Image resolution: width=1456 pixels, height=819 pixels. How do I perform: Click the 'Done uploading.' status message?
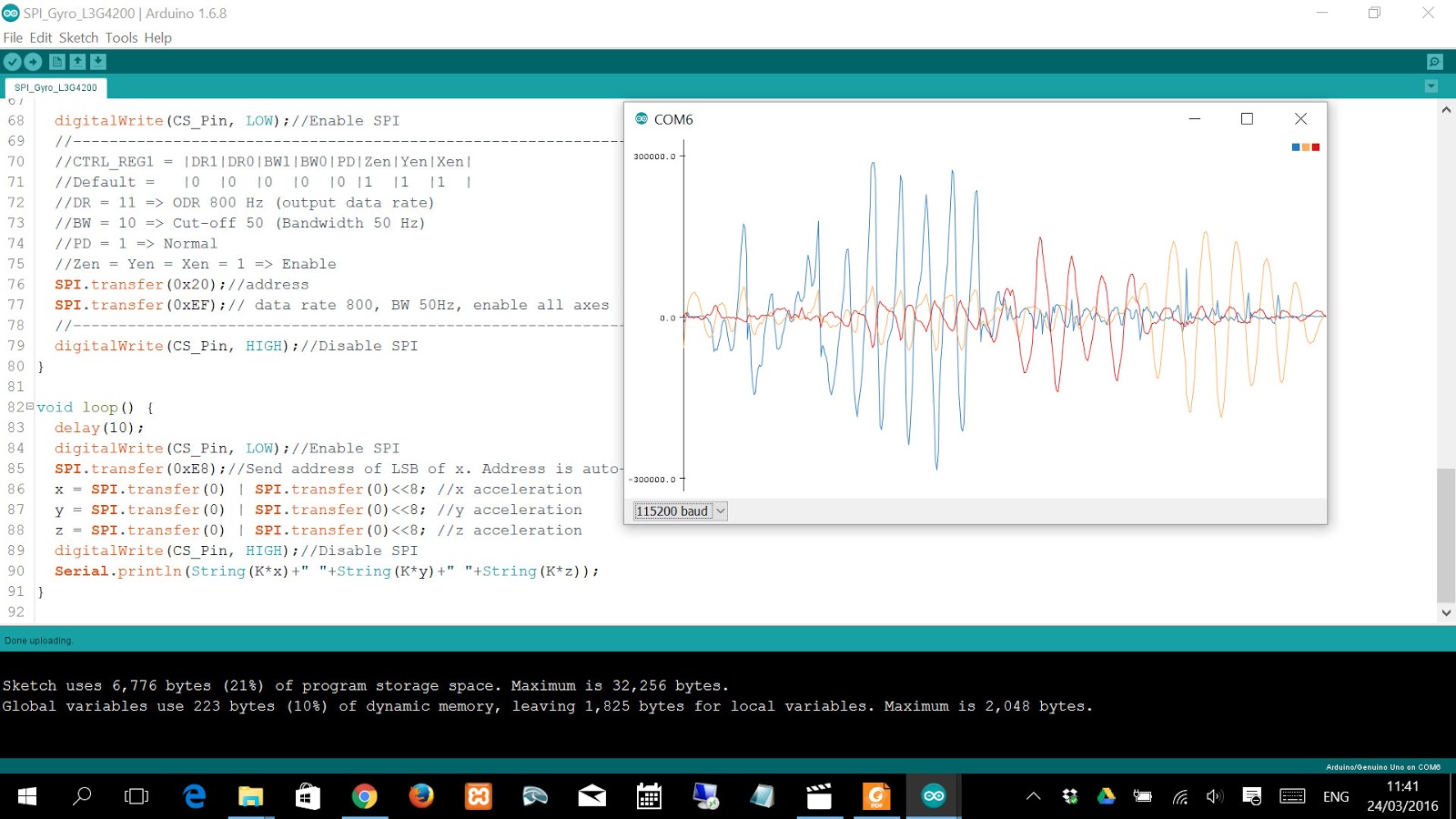click(38, 641)
